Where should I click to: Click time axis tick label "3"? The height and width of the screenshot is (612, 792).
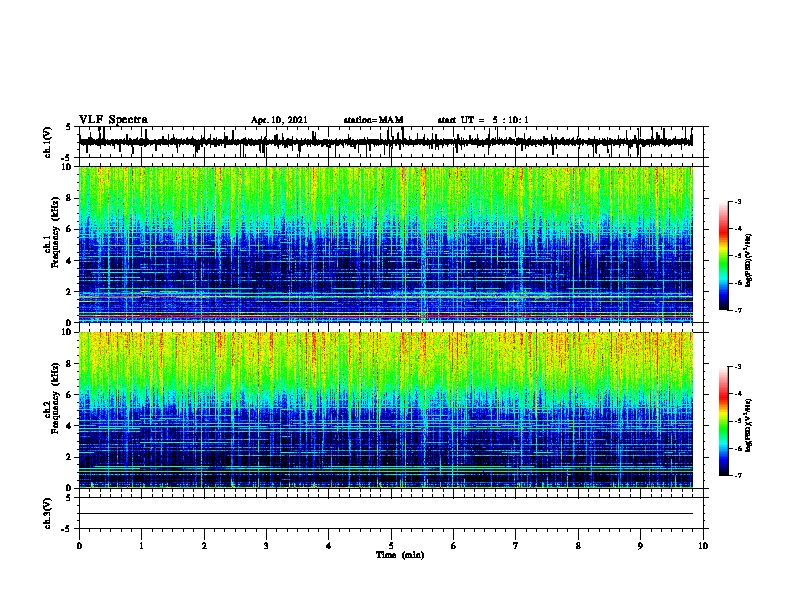coord(266,546)
